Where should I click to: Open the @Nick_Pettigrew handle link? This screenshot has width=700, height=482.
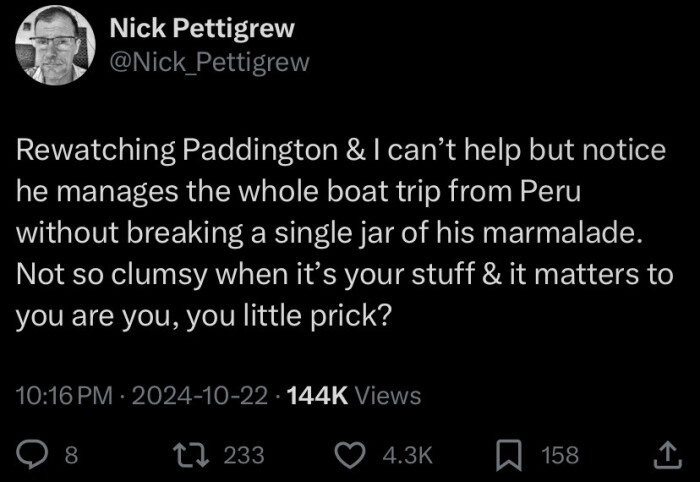coord(209,62)
